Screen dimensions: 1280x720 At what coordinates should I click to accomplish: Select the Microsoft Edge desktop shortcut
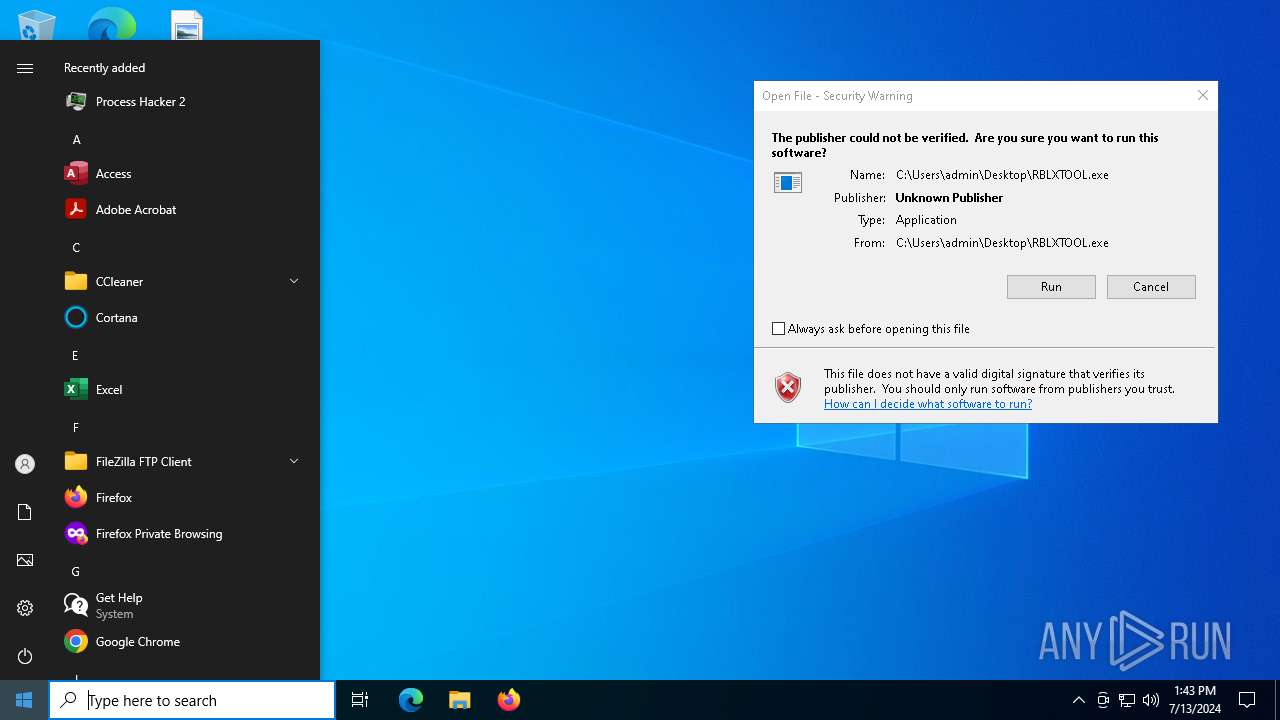111,24
